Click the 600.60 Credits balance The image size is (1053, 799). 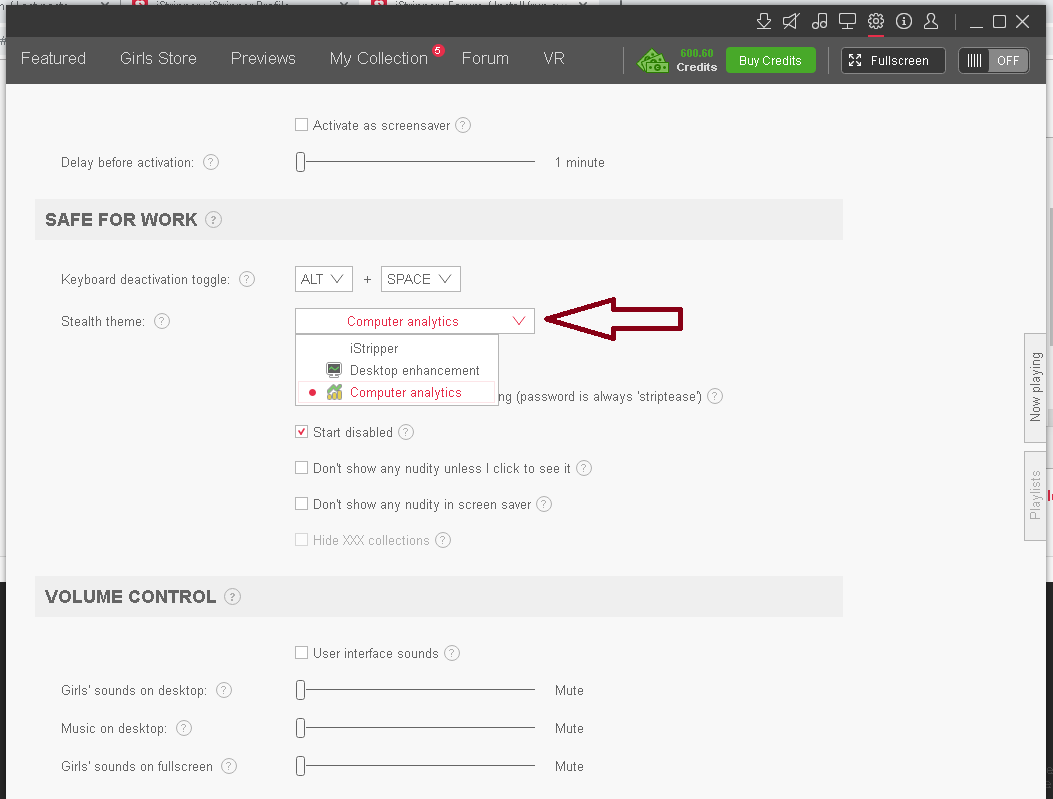point(696,60)
